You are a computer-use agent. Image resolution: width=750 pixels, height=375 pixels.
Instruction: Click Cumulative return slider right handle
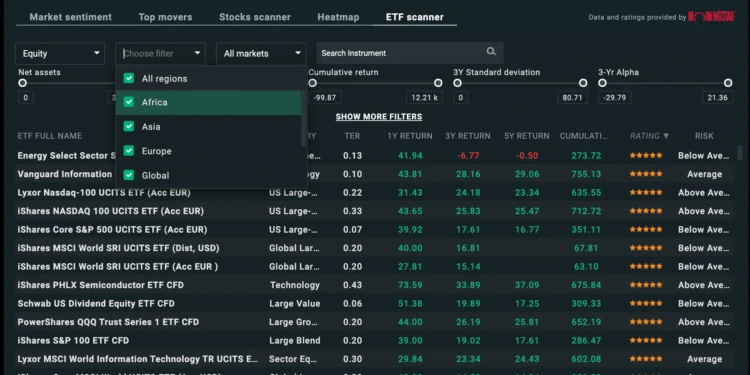pyautogui.click(x=438, y=83)
